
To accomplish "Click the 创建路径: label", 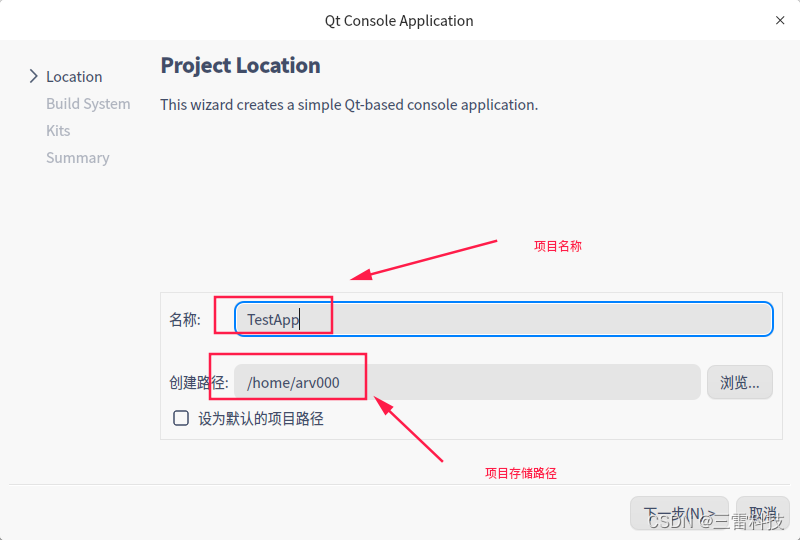I will point(199,383).
